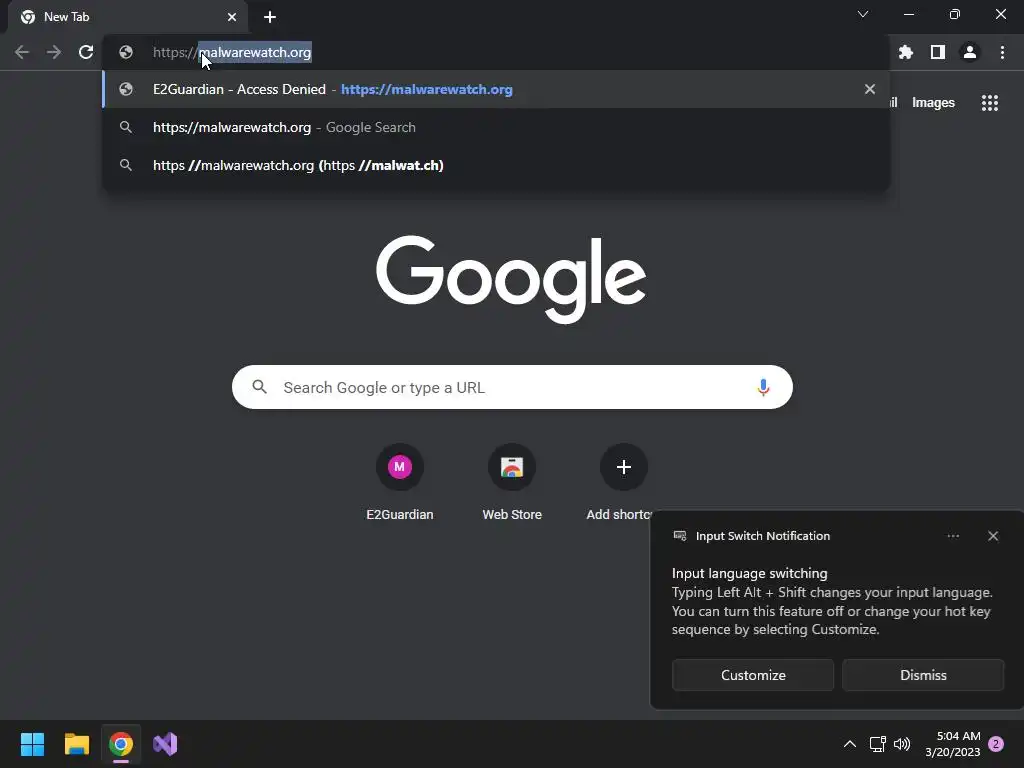The width and height of the screenshot is (1024, 768).
Task: Choose the malwat.ch search suggestion
Action: coord(496,165)
